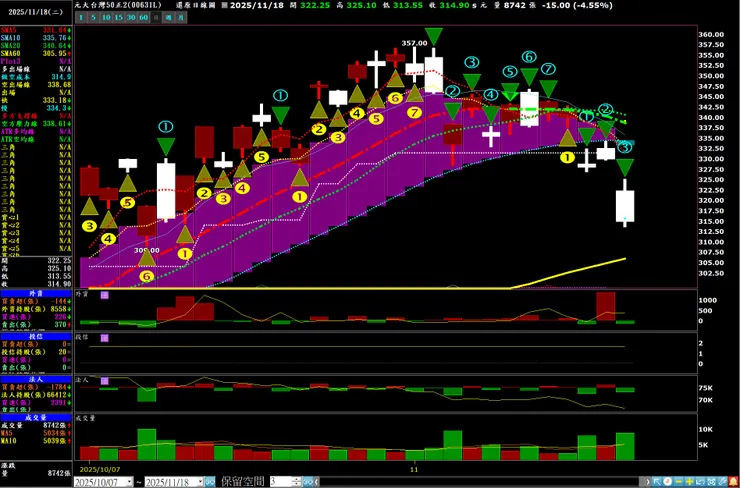Click the chart title 元大台灣50正2(00631L)
Screen dimensions: 740x488
click(118, 5)
